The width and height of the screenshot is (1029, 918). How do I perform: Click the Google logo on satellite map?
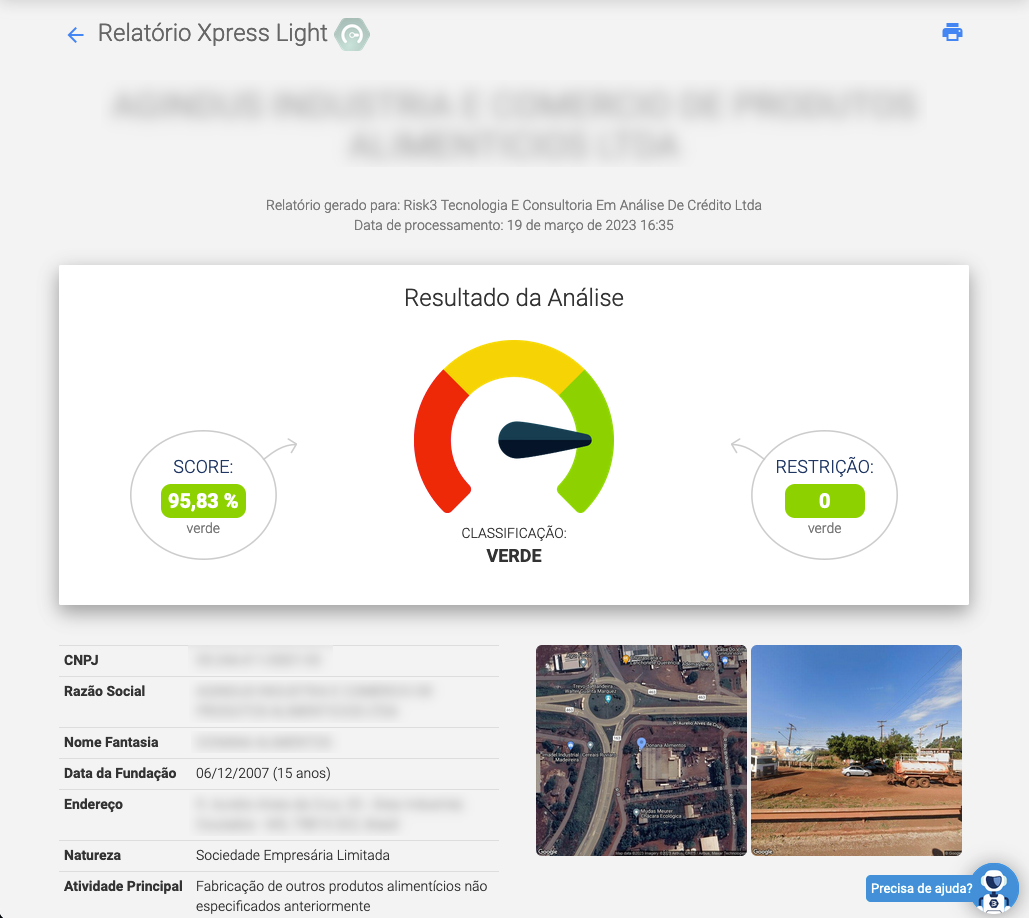pos(548,851)
